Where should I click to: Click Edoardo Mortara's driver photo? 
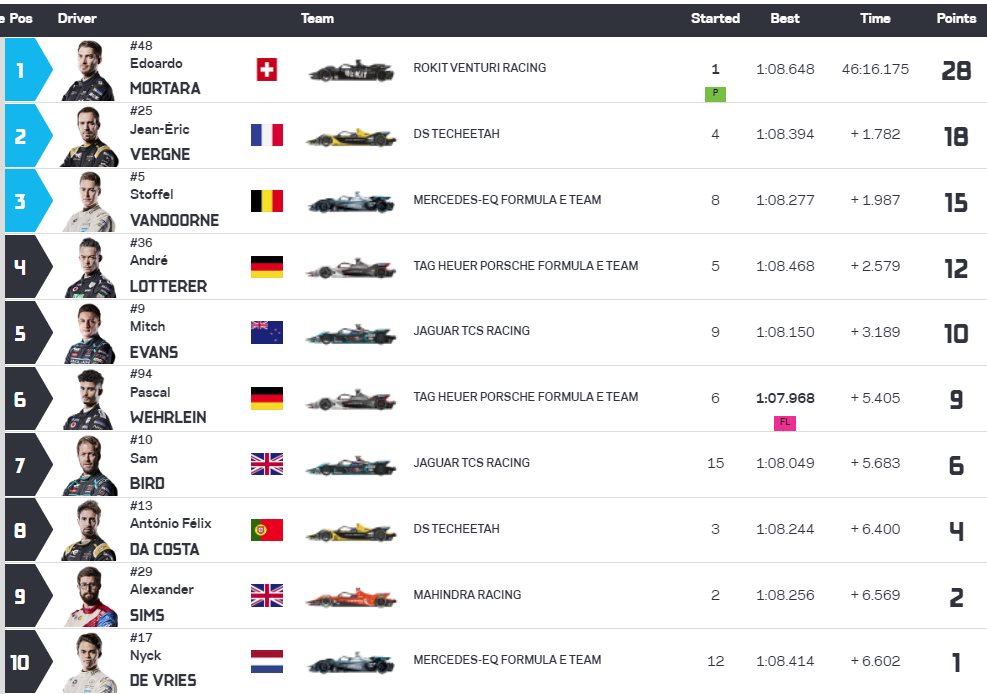tap(89, 70)
